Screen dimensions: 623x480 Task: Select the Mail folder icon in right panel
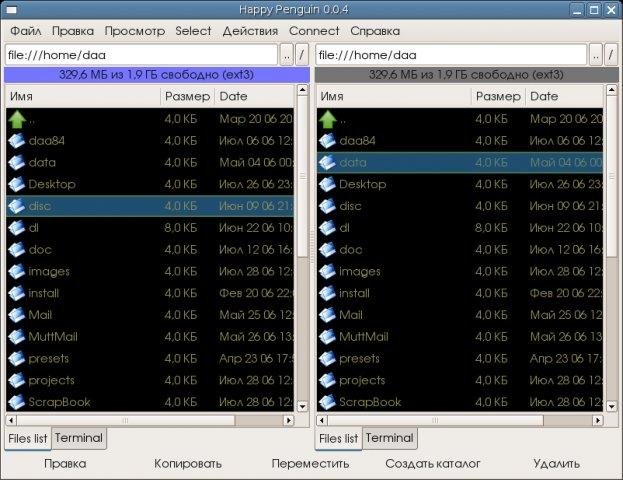click(327, 315)
